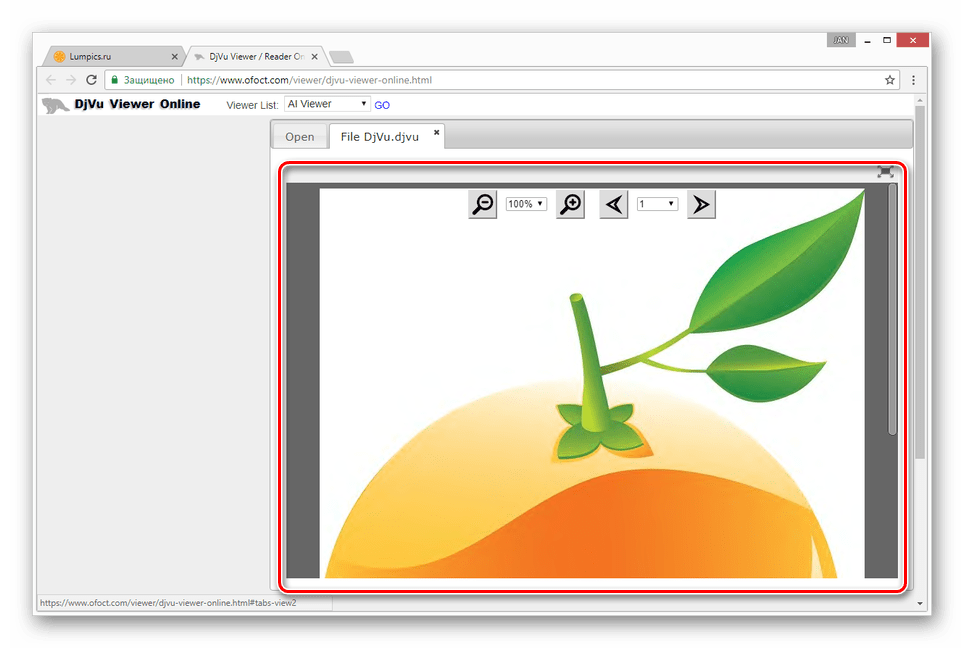Go to next page arrow

[701, 204]
